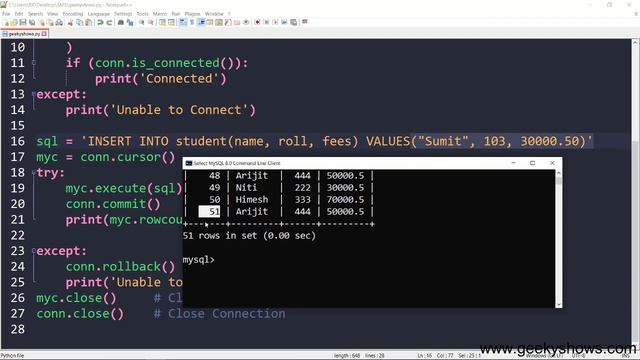This screenshot has width=640, height=360.
Task: Click at the mysql> prompt in the console
Action: pos(199,260)
